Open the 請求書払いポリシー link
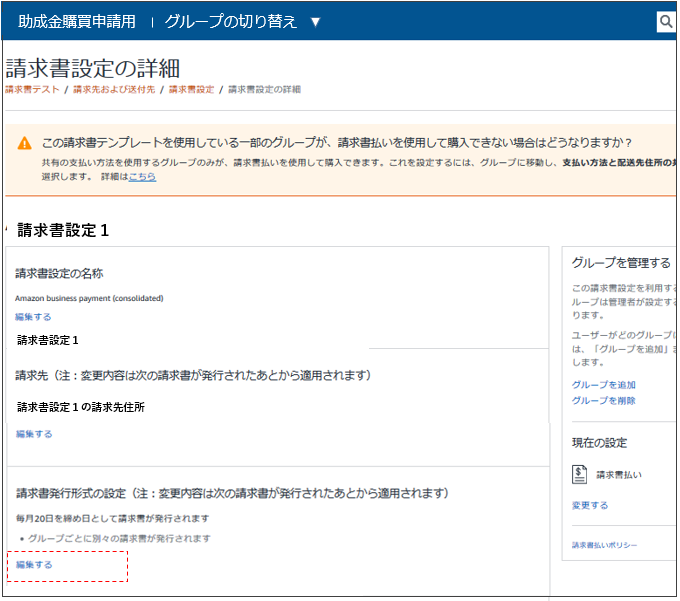 pos(605,545)
